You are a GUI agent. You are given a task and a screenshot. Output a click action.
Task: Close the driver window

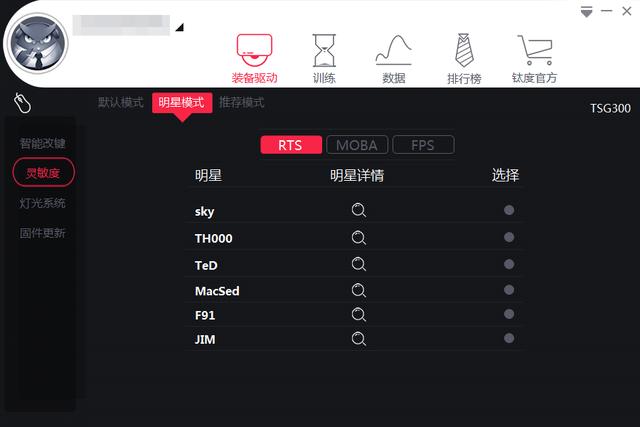pos(627,11)
